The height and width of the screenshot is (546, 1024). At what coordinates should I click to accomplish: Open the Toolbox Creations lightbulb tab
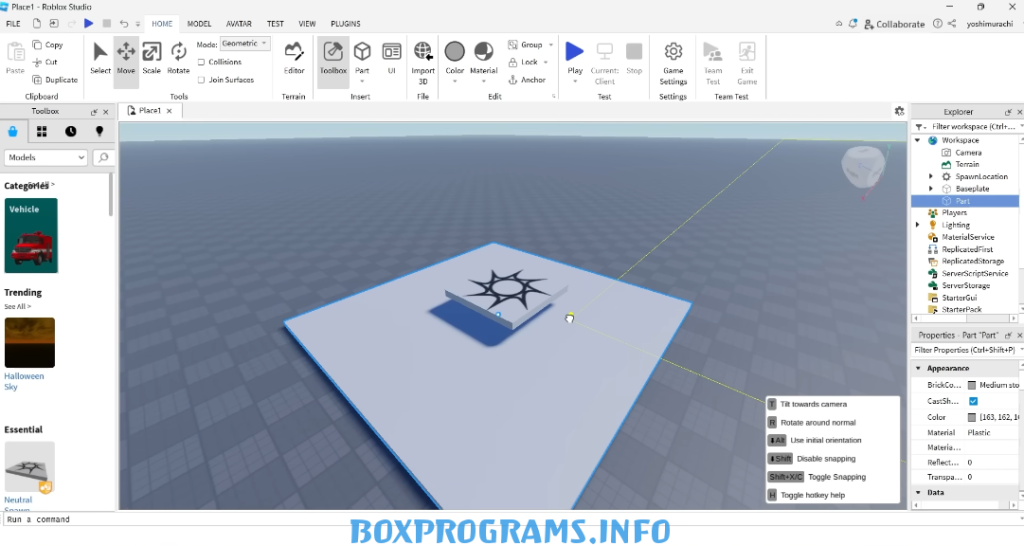[99, 131]
